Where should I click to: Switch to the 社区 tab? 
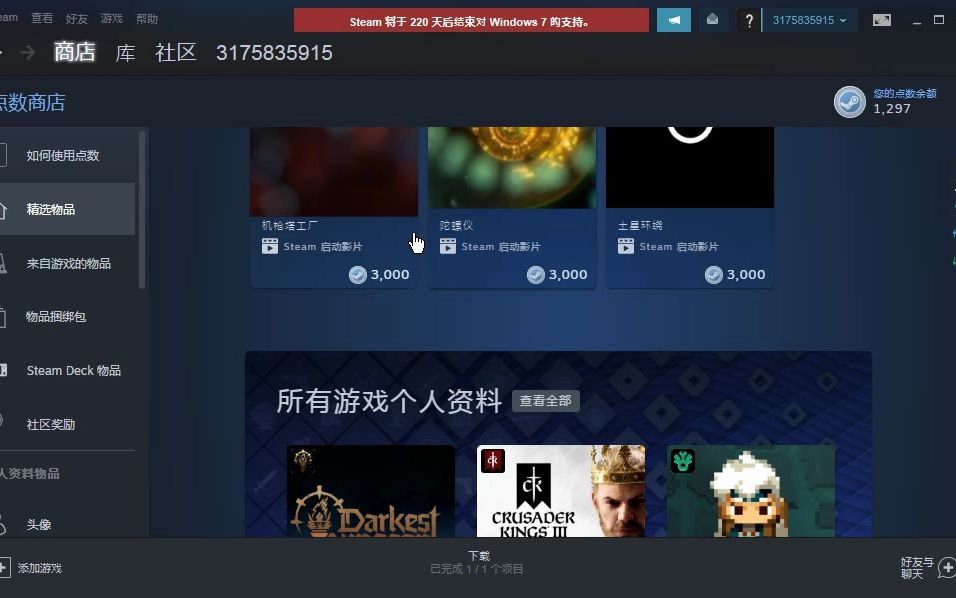176,52
